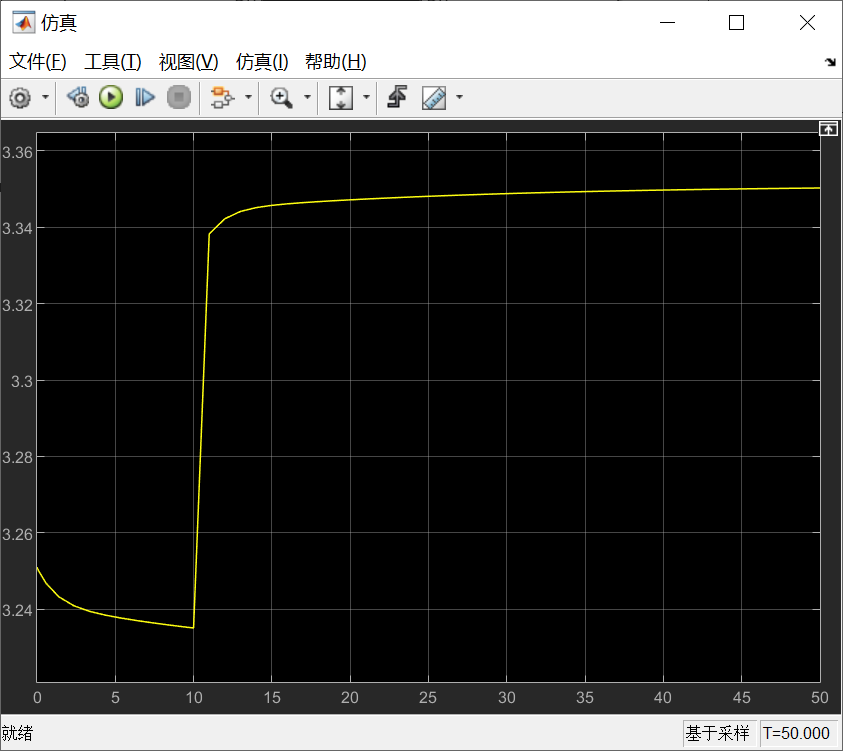Image resolution: width=843 pixels, height=751 pixels.
Task: Minimize the 仿真 scope window
Action: click(x=667, y=23)
